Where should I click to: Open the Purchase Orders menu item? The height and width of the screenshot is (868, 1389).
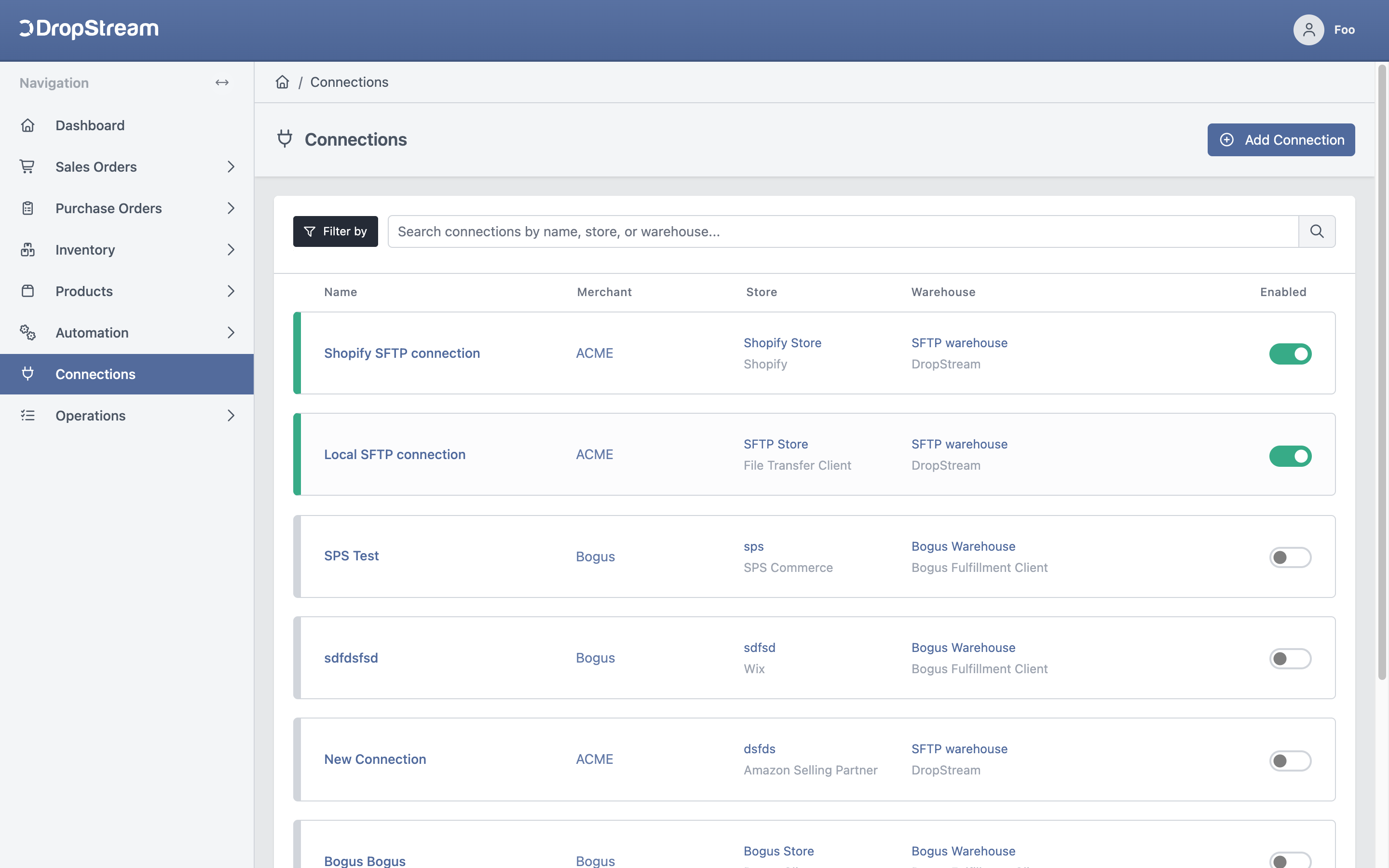click(127, 208)
